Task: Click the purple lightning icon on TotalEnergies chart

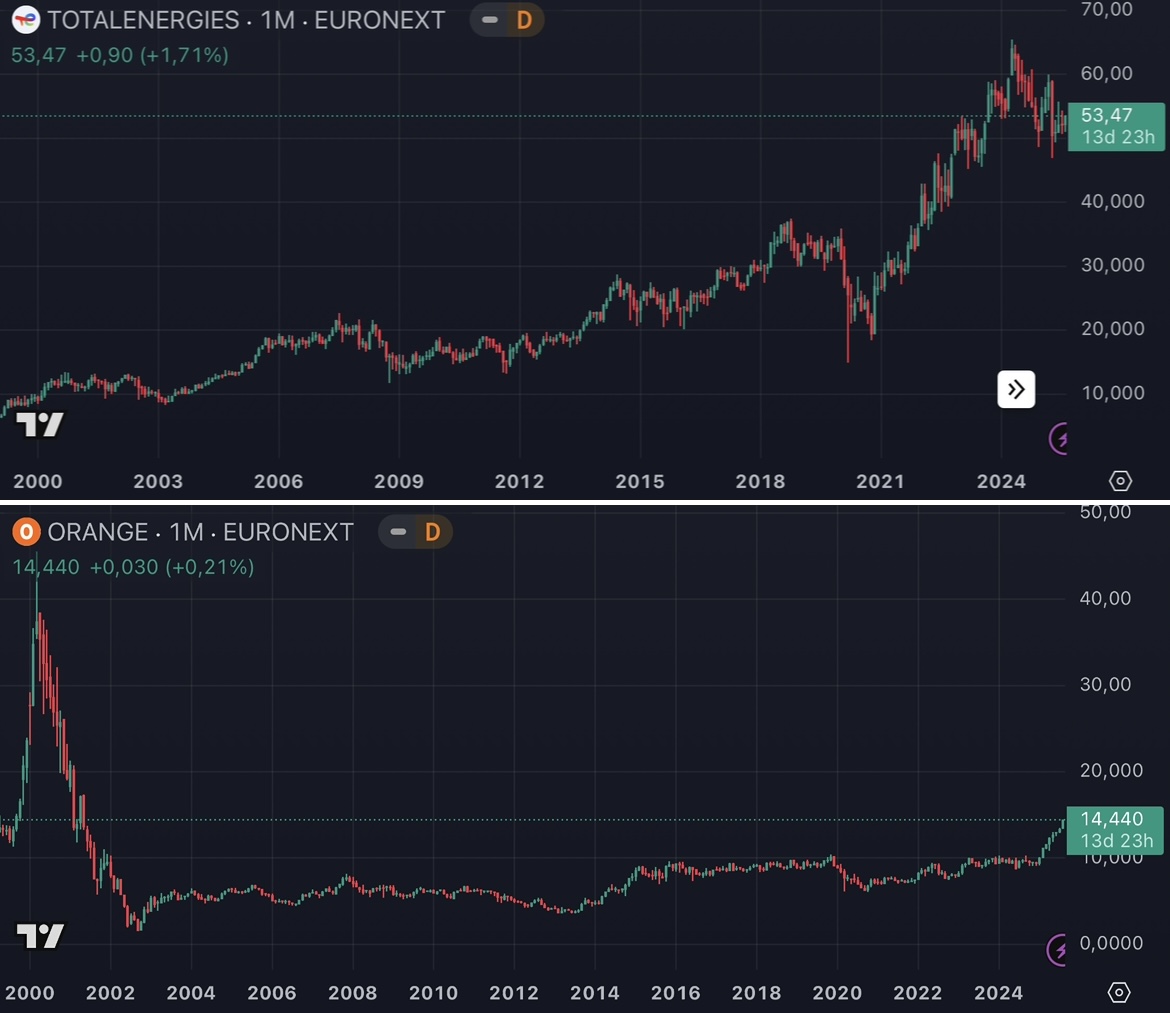Action: 1060,438
